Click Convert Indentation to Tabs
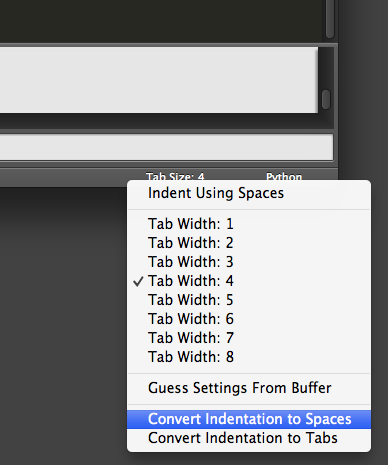Viewport: 388px width, 465px height. point(249,438)
